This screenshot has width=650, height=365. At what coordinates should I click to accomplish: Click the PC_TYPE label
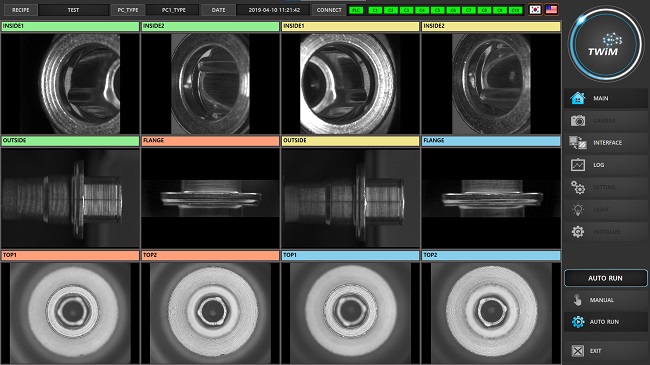[128, 10]
